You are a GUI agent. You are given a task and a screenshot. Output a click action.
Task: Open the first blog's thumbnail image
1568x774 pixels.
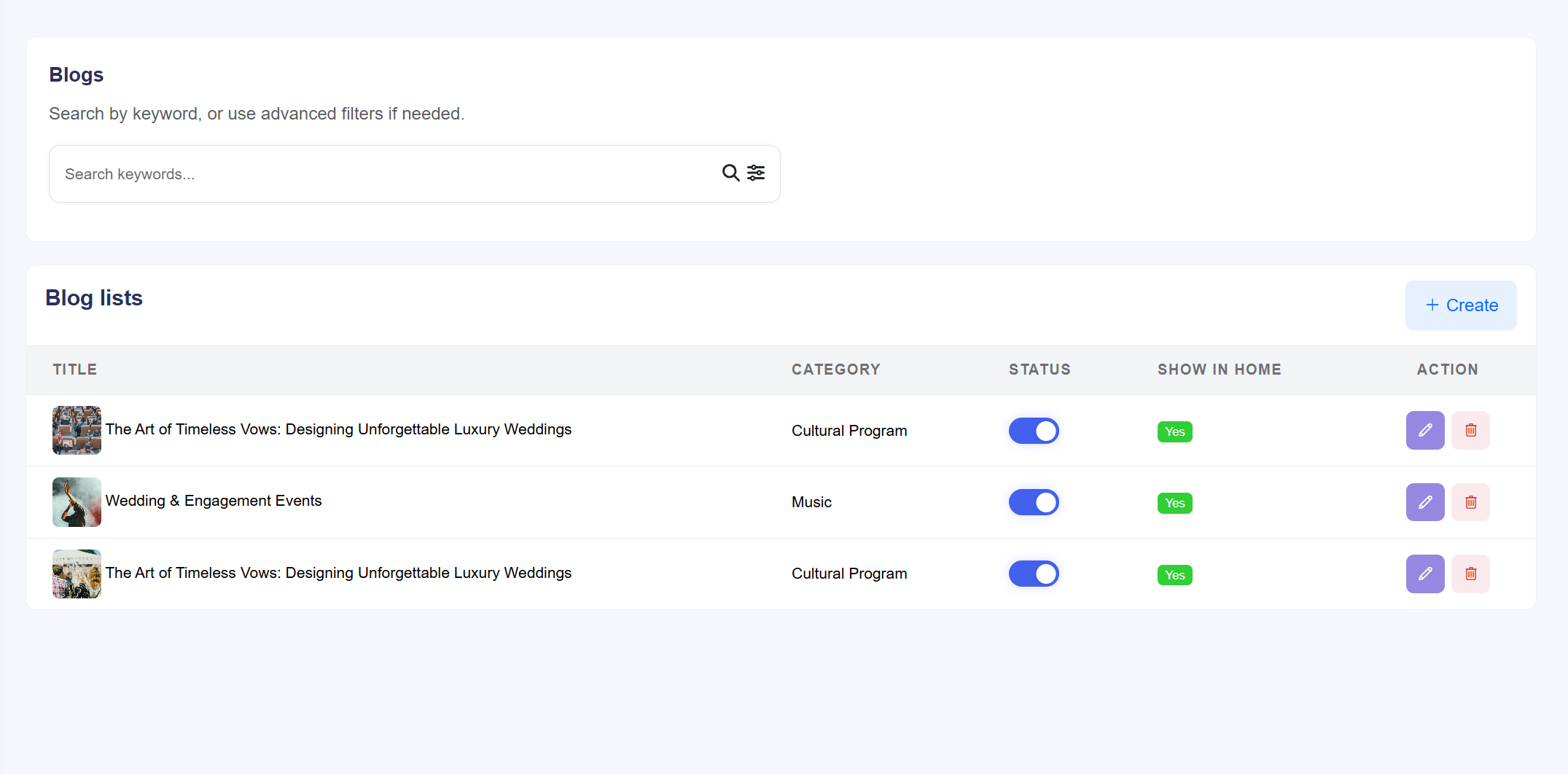(x=77, y=430)
